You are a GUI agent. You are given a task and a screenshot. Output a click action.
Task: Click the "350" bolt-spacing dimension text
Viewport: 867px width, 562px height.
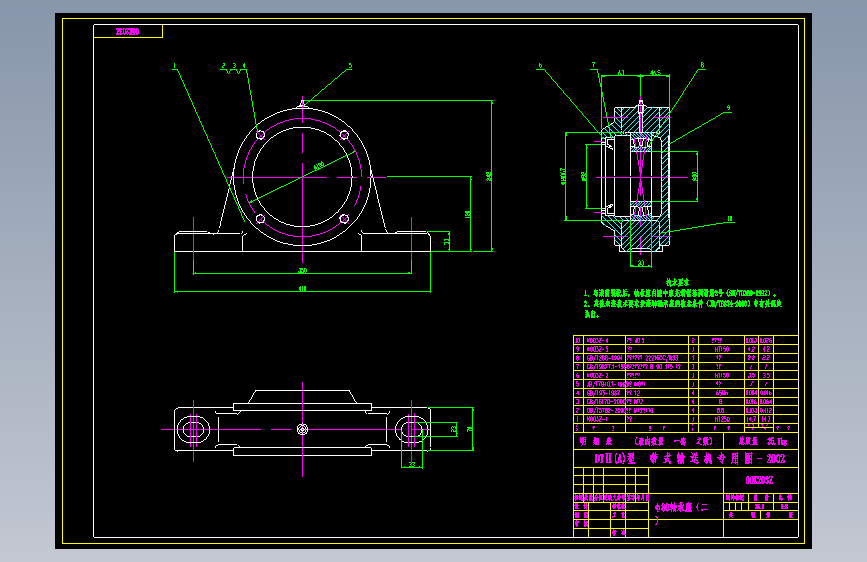point(302,270)
